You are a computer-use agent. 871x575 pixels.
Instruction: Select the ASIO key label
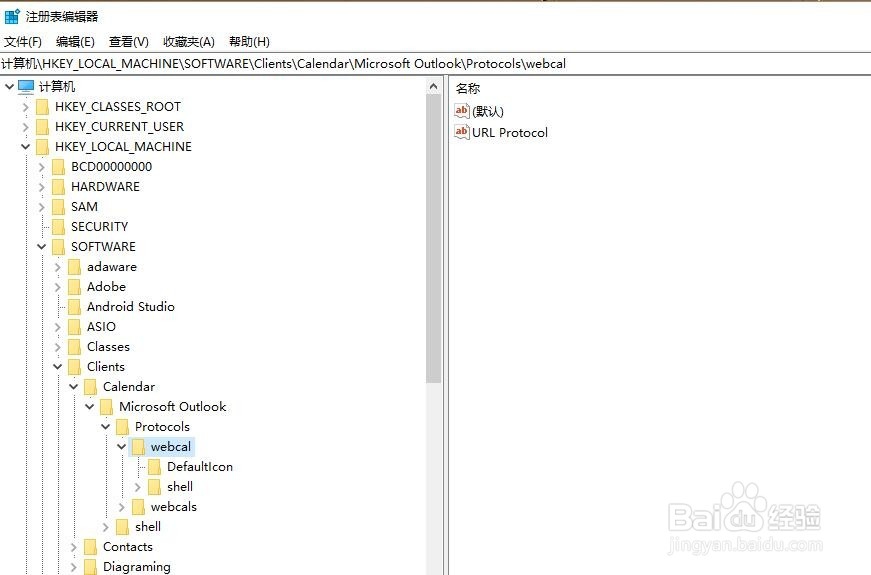101,327
